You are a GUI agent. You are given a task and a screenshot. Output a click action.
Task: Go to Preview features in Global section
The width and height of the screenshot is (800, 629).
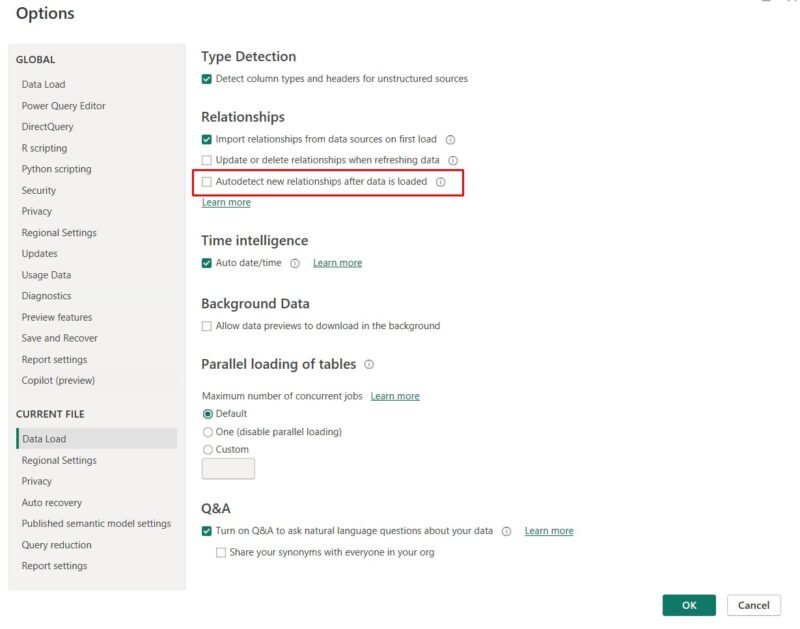57,317
